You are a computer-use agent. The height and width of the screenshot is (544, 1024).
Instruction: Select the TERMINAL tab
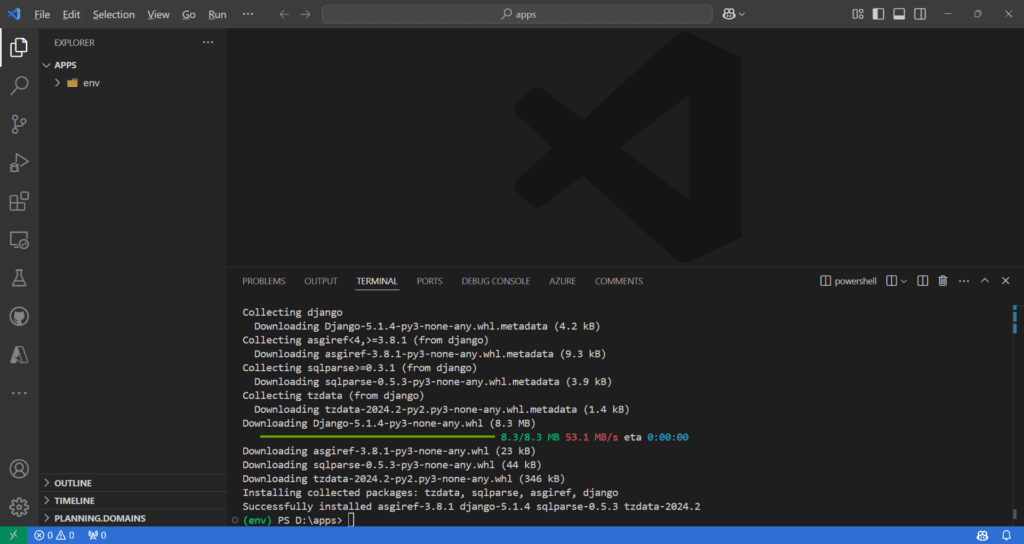(x=377, y=281)
